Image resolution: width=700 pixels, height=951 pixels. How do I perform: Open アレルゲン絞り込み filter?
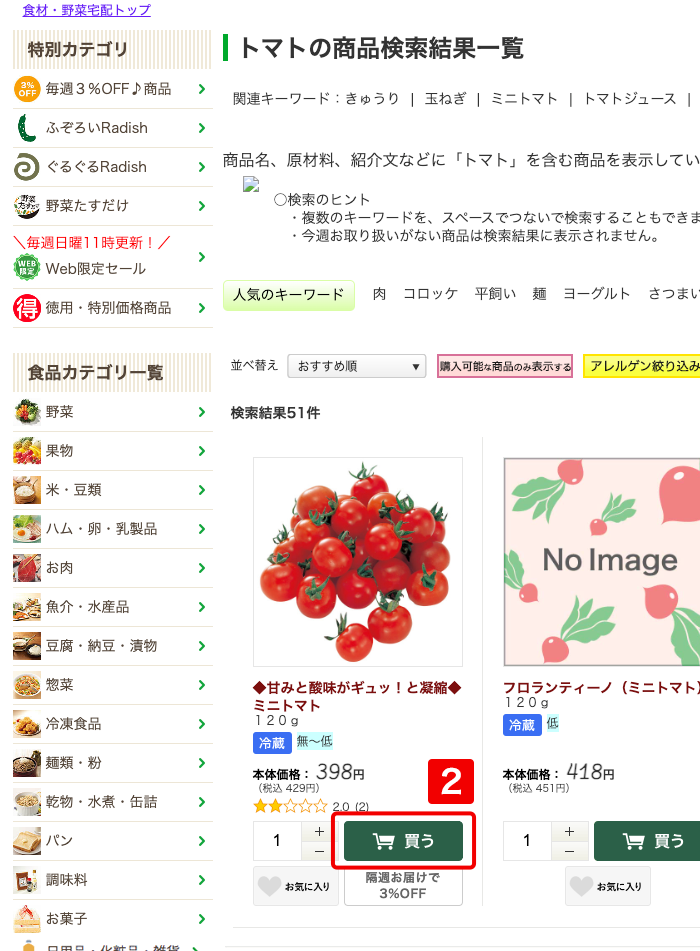(x=642, y=366)
